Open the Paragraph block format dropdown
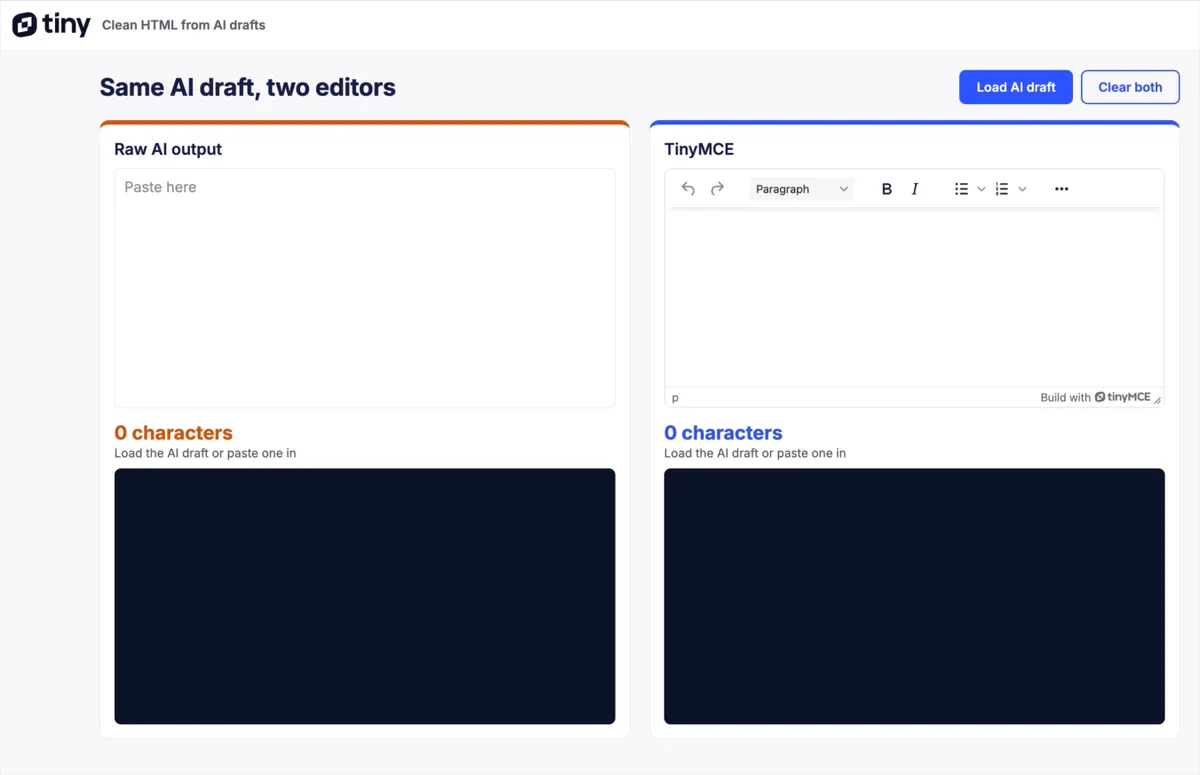The height and width of the screenshot is (775, 1200). coord(802,189)
